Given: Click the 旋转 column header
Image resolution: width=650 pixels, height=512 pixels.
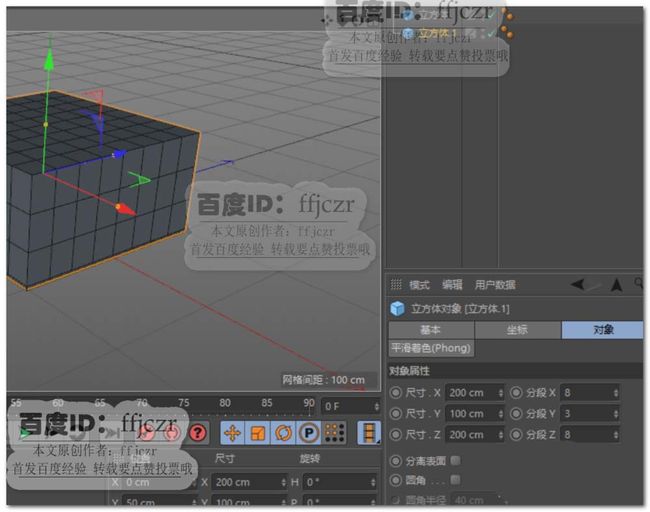Looking at the screenshot, I should click(x=309, y=458).
